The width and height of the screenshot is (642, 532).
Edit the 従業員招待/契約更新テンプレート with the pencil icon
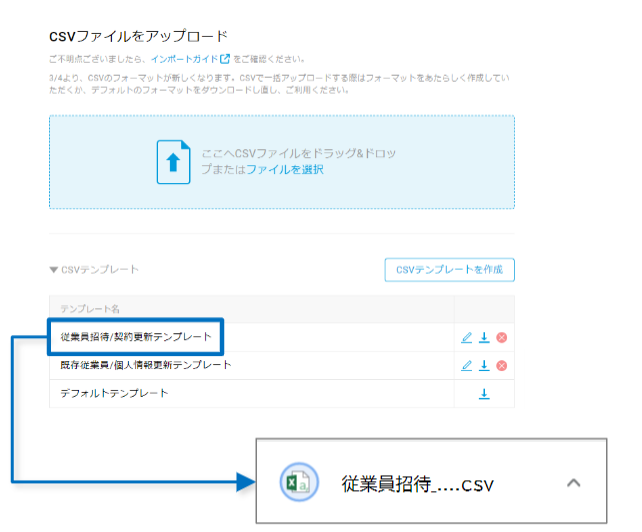pos(466,337)
